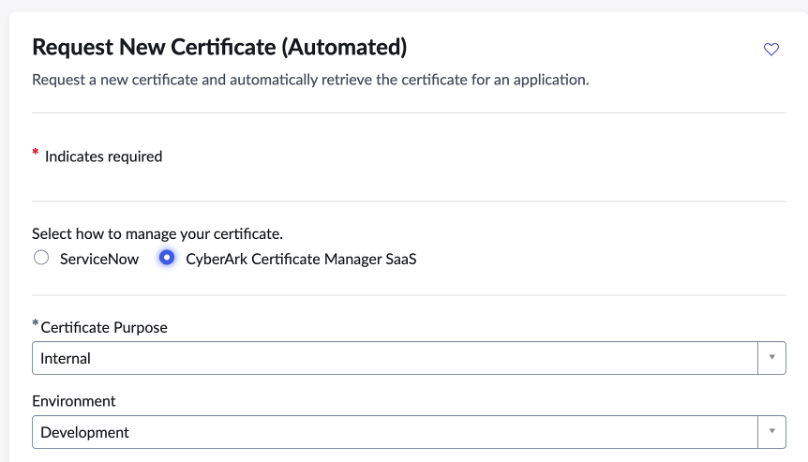The height and width of the screenshot is (462, 808).
Task: Click the Certificate Purpose label
Action: point(104,327)
